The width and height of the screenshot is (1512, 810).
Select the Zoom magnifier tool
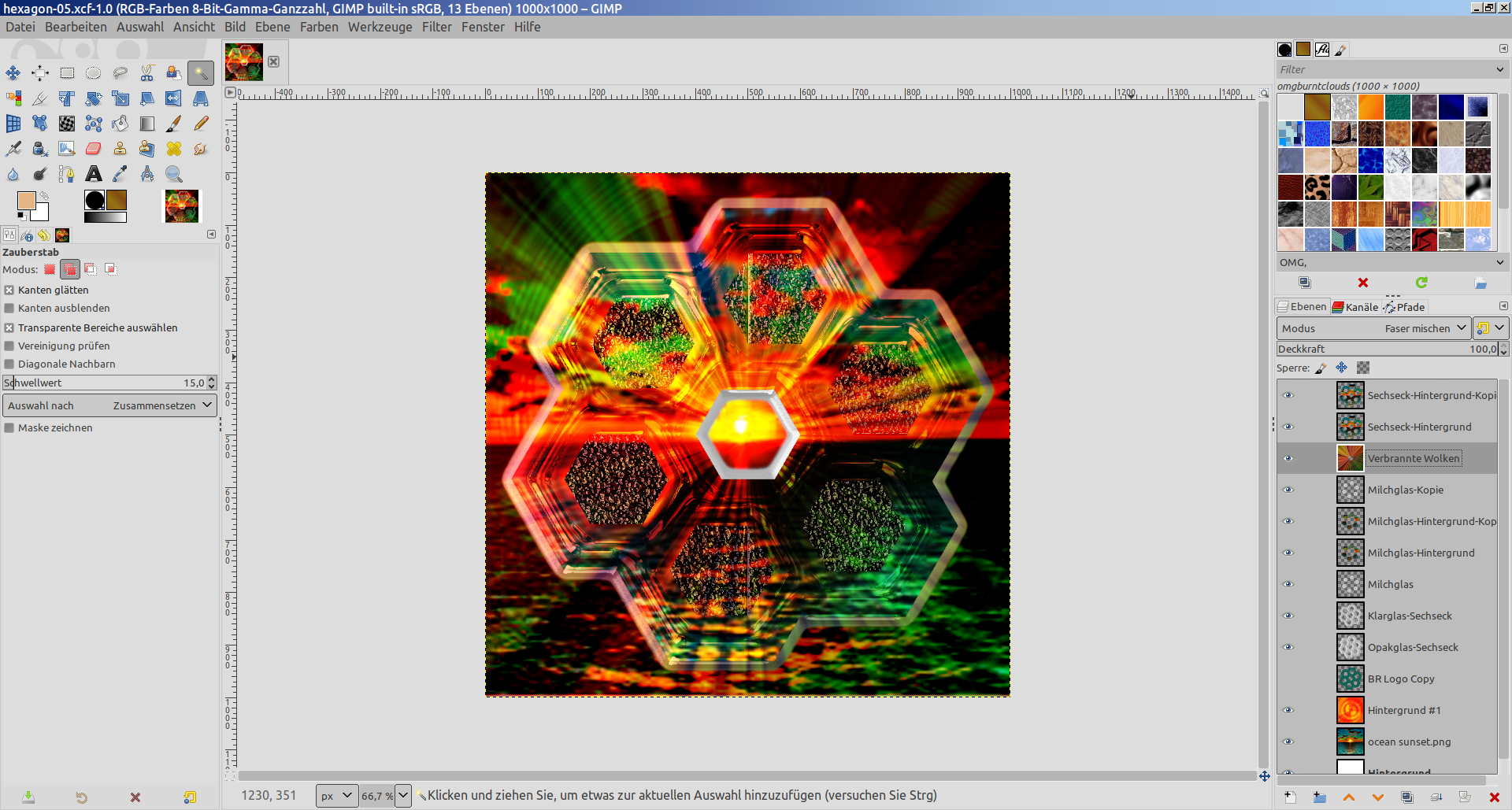click(174, 174)
